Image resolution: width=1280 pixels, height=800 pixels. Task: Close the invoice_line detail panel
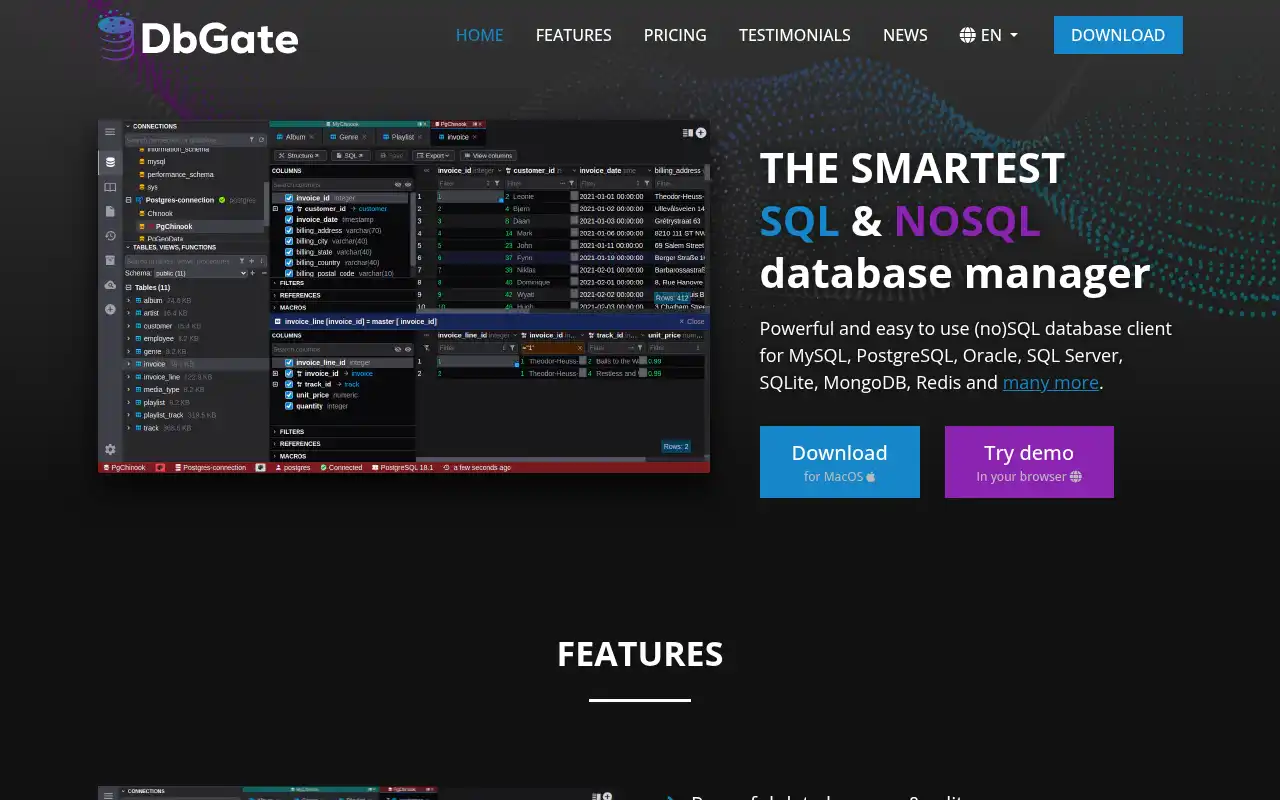pos(692,321)
